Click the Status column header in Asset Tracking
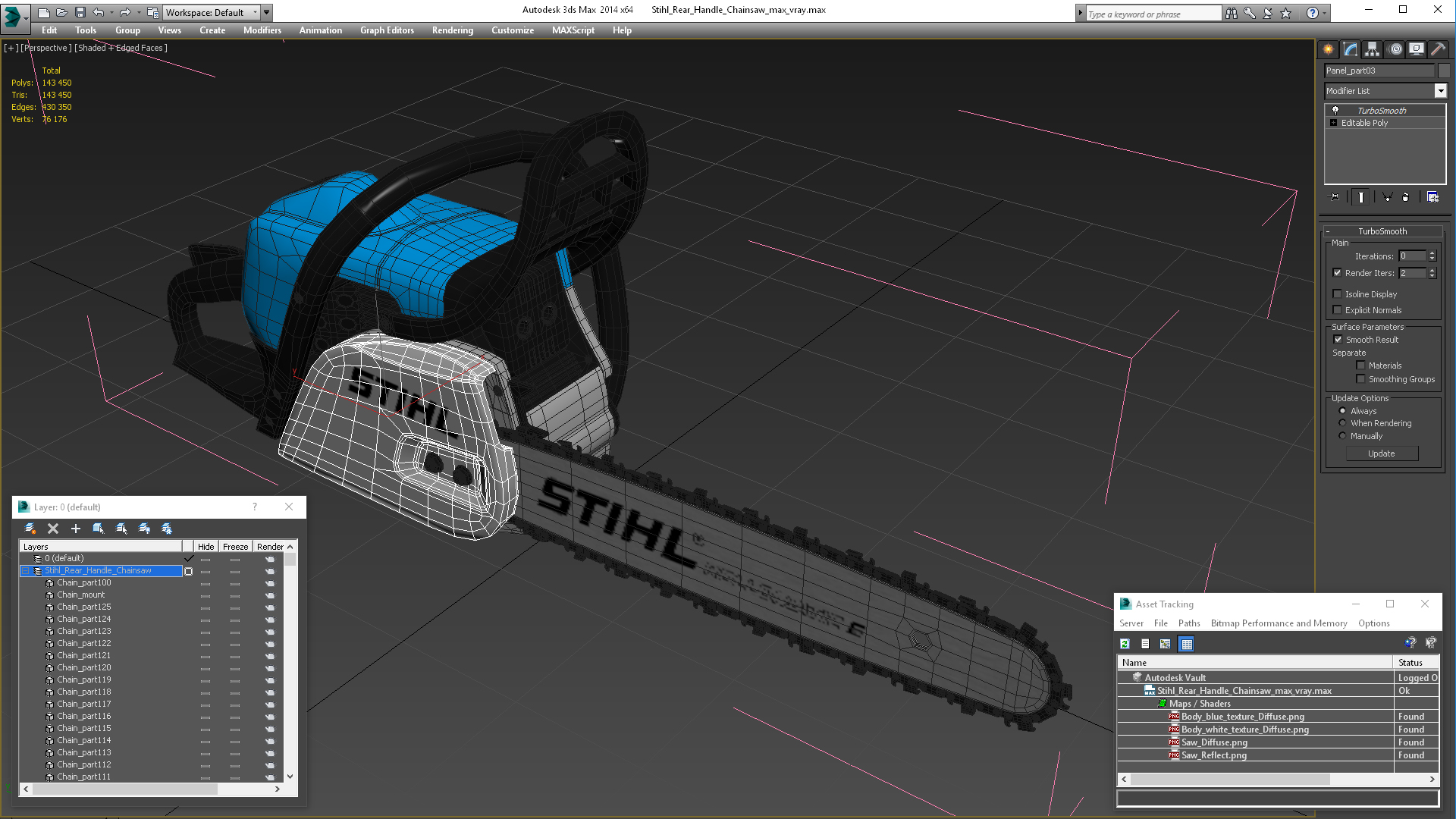1456x819 pixels. [1417, 663]
